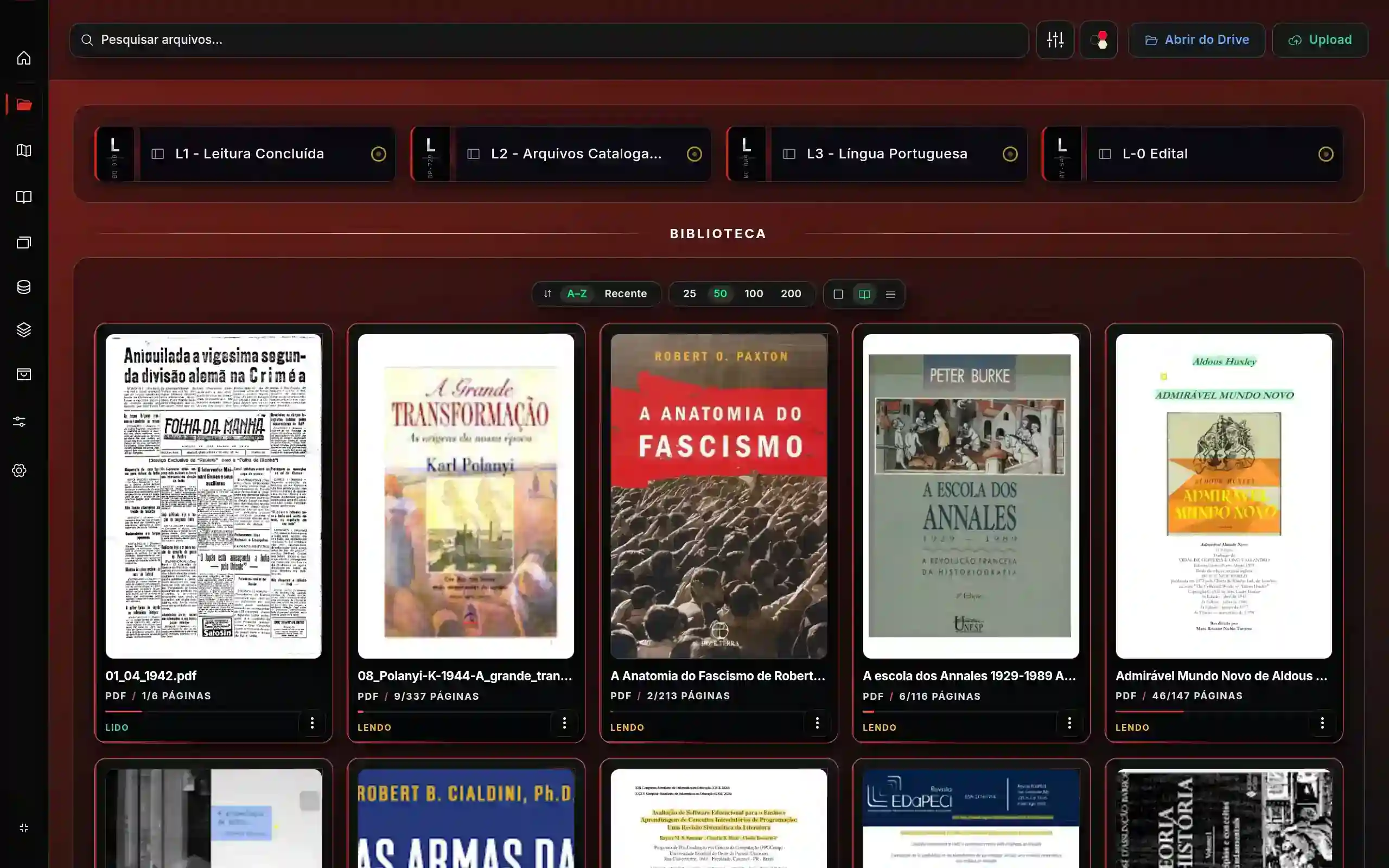Click the collapse icon at sidebar bottom
Image resolution: width=1389 pixels, height=868 pixels.
pyautogui.click(x=23, y=828)
